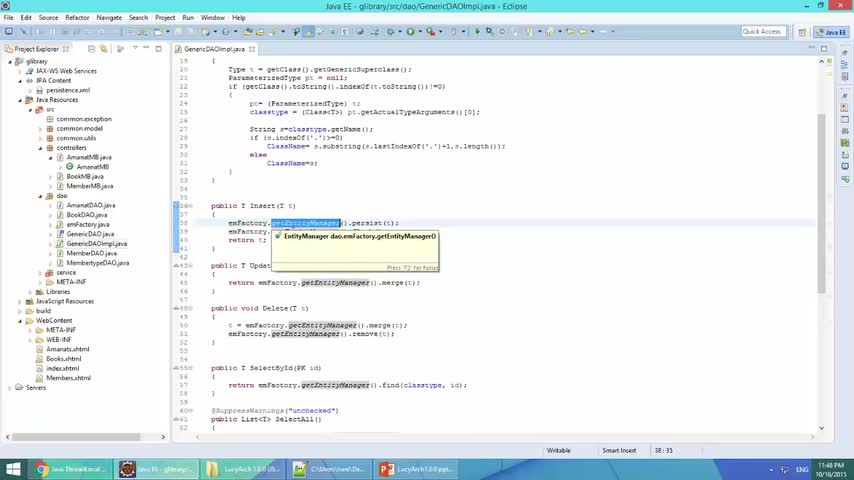Screen dimensions: 854x480
Task: Click the Open Perspective icon
Action: 802,32
